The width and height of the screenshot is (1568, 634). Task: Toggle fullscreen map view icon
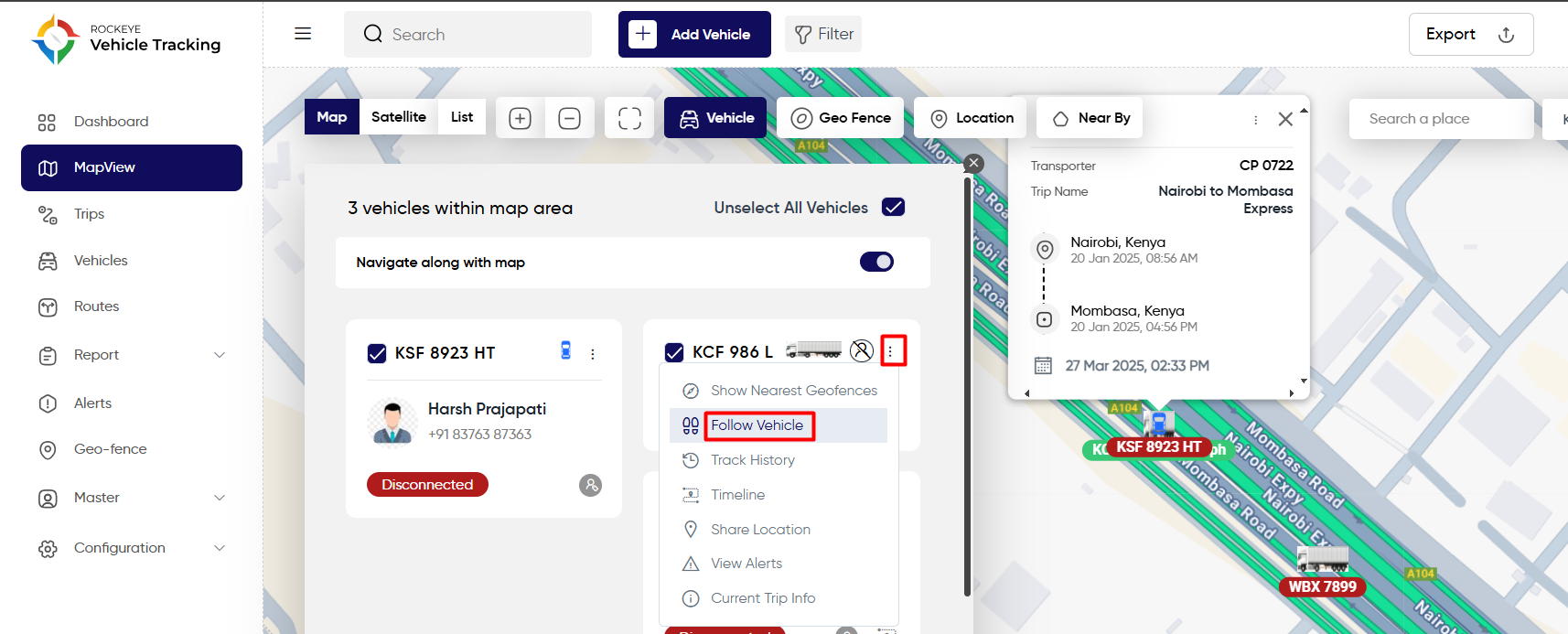(x=629, y=118)
